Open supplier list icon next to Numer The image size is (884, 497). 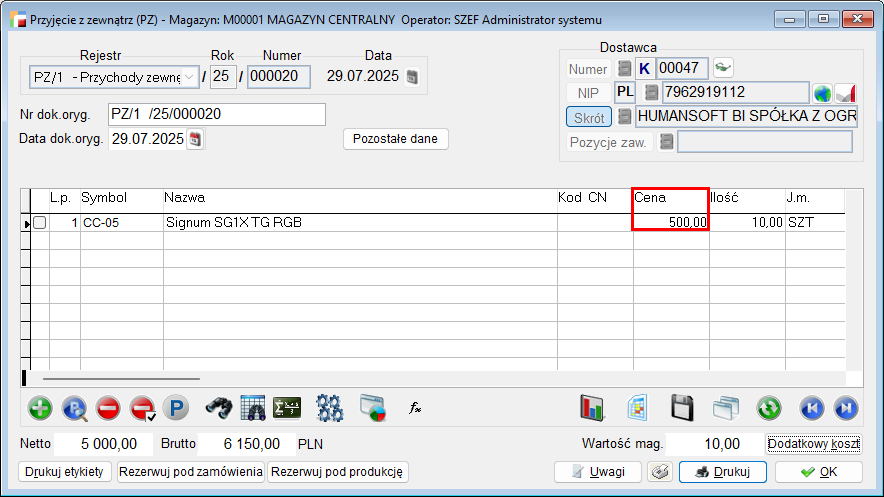click(624, 69)
